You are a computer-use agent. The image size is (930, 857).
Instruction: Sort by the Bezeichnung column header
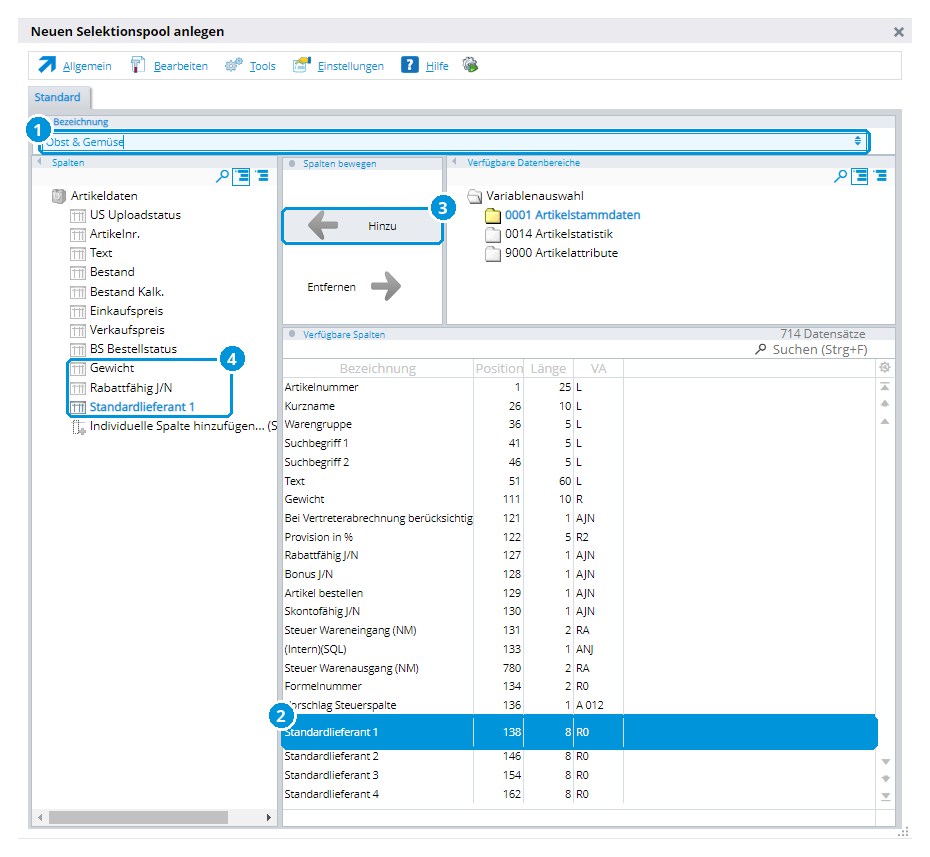[x=378, y=368]
